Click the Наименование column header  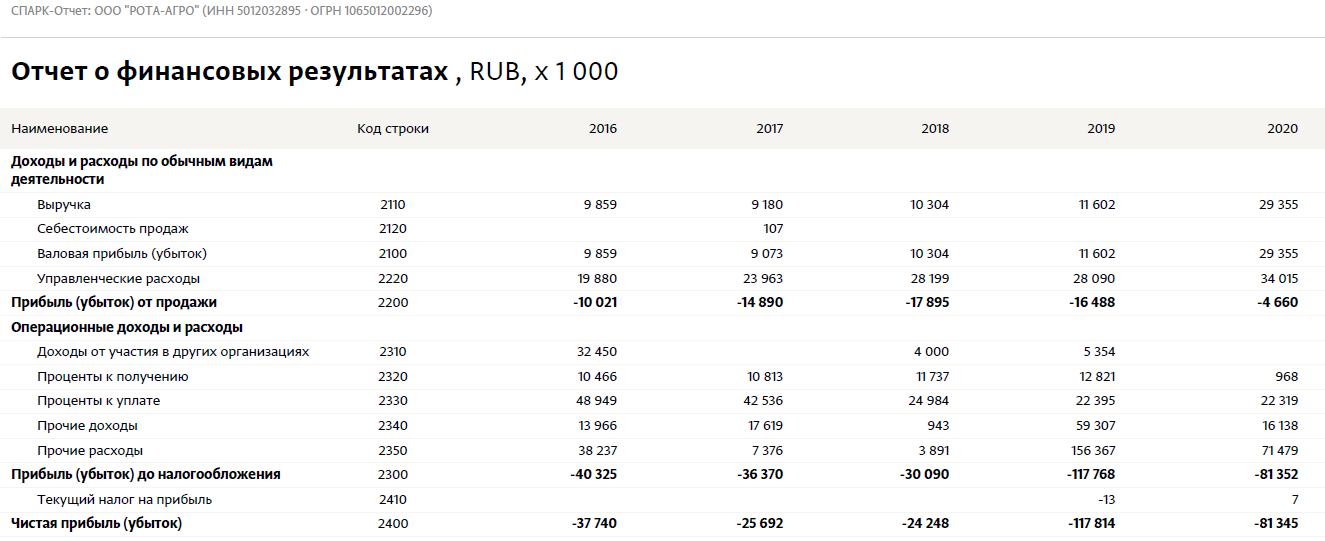60,129
